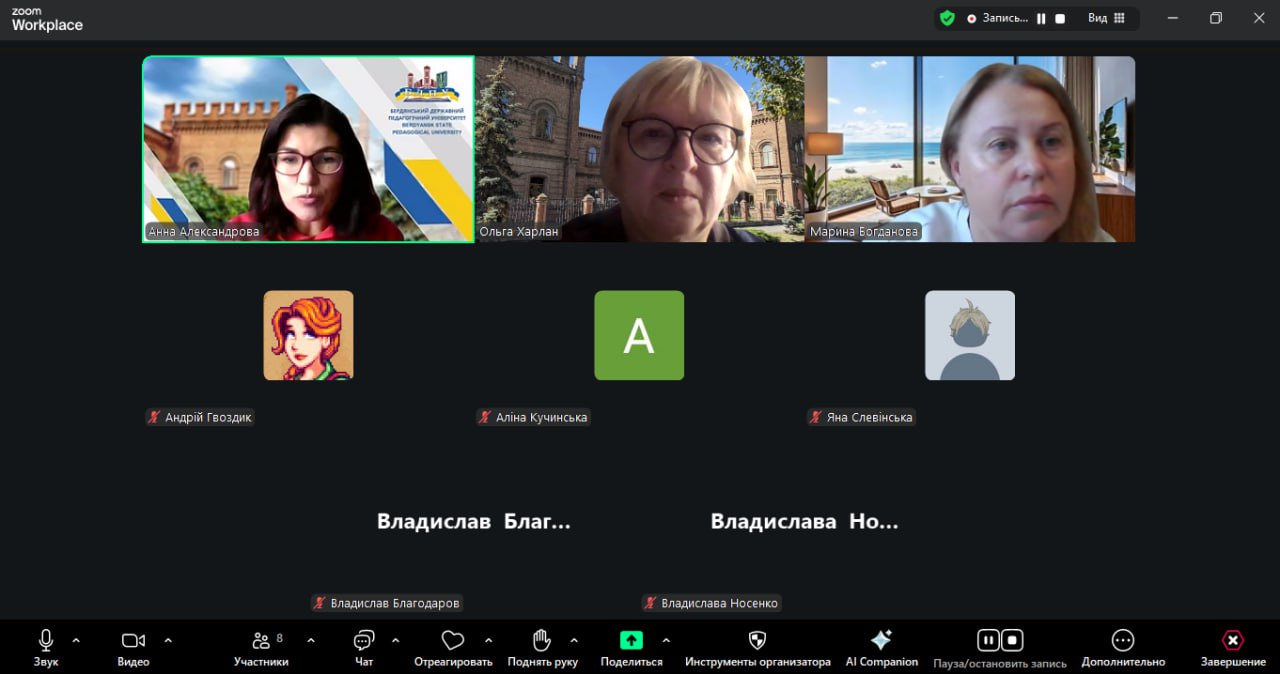Open the Участники participants panel
Viewport: 1280px width, 674px height.
pos(261,641)
